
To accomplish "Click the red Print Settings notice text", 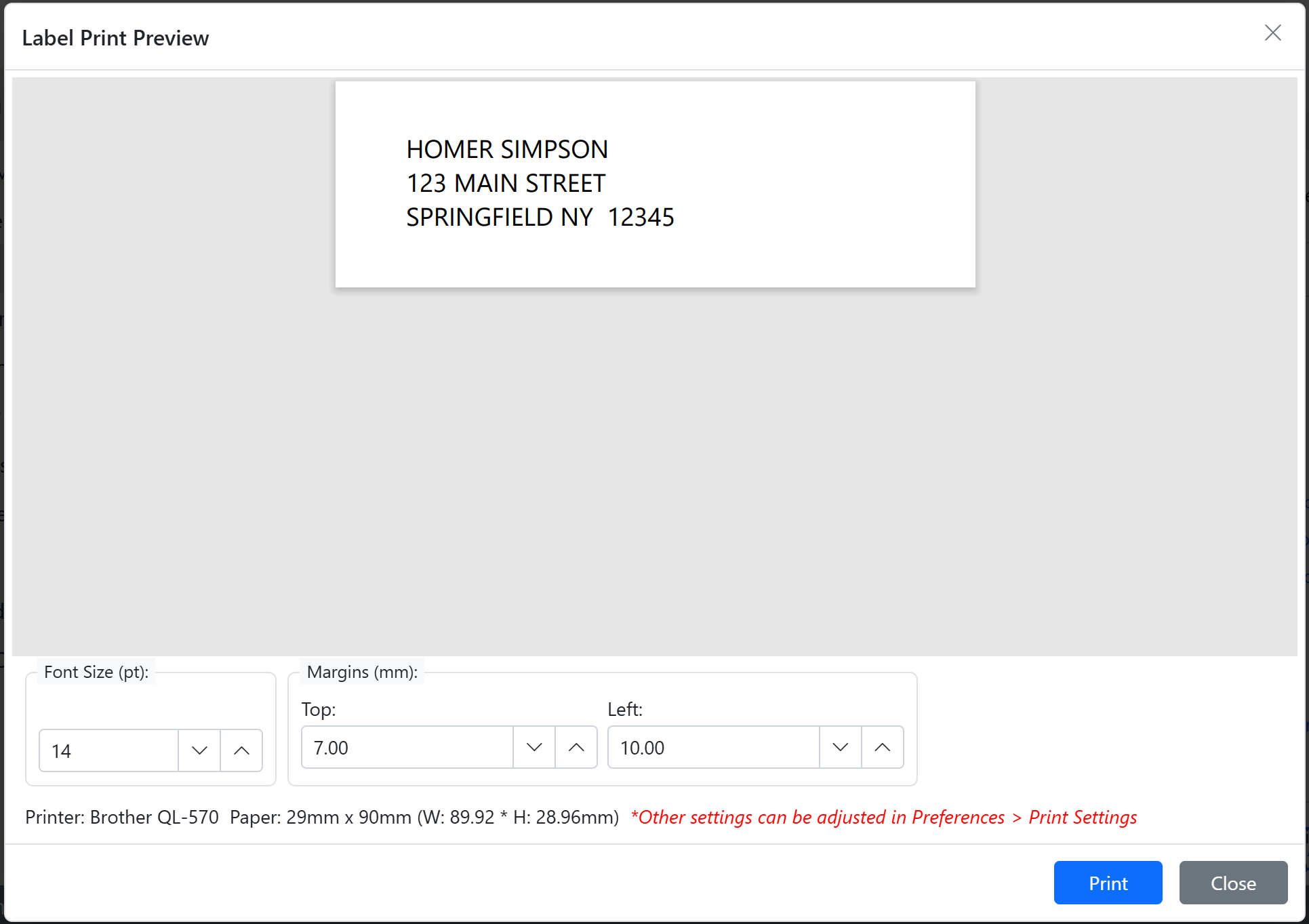I will (883, 818).
